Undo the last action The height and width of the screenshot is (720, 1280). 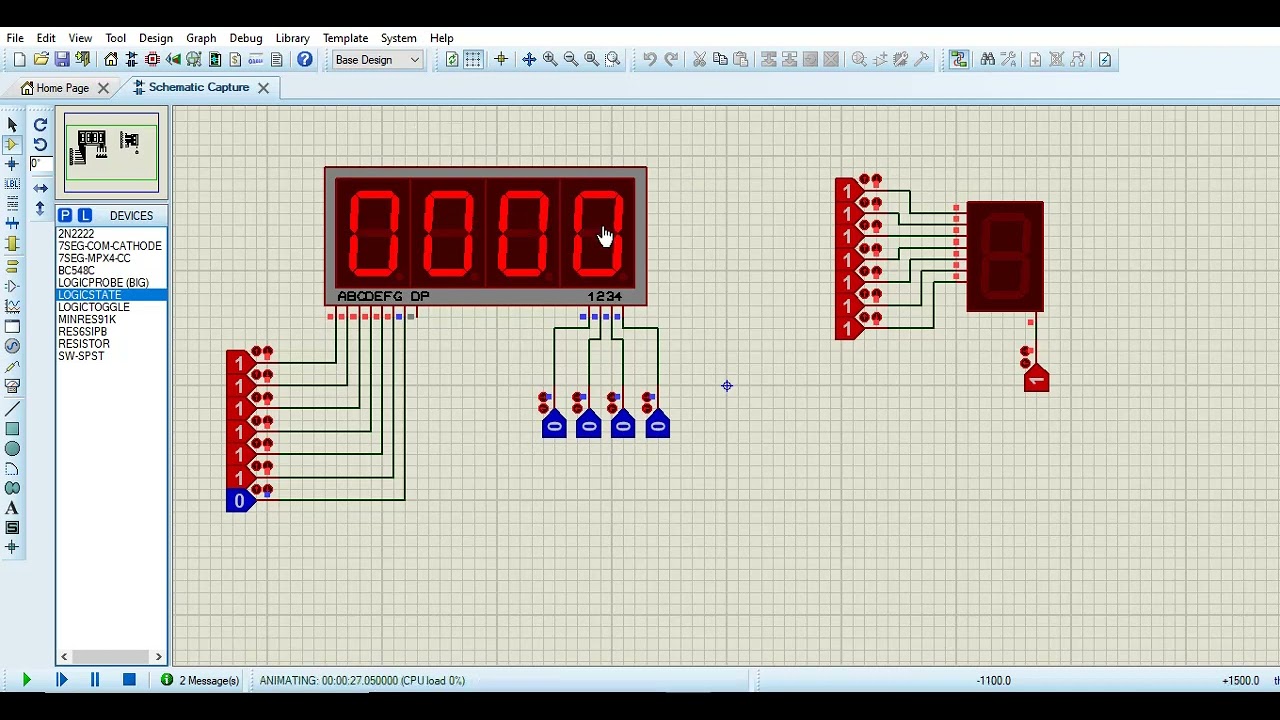coord(650,60)
